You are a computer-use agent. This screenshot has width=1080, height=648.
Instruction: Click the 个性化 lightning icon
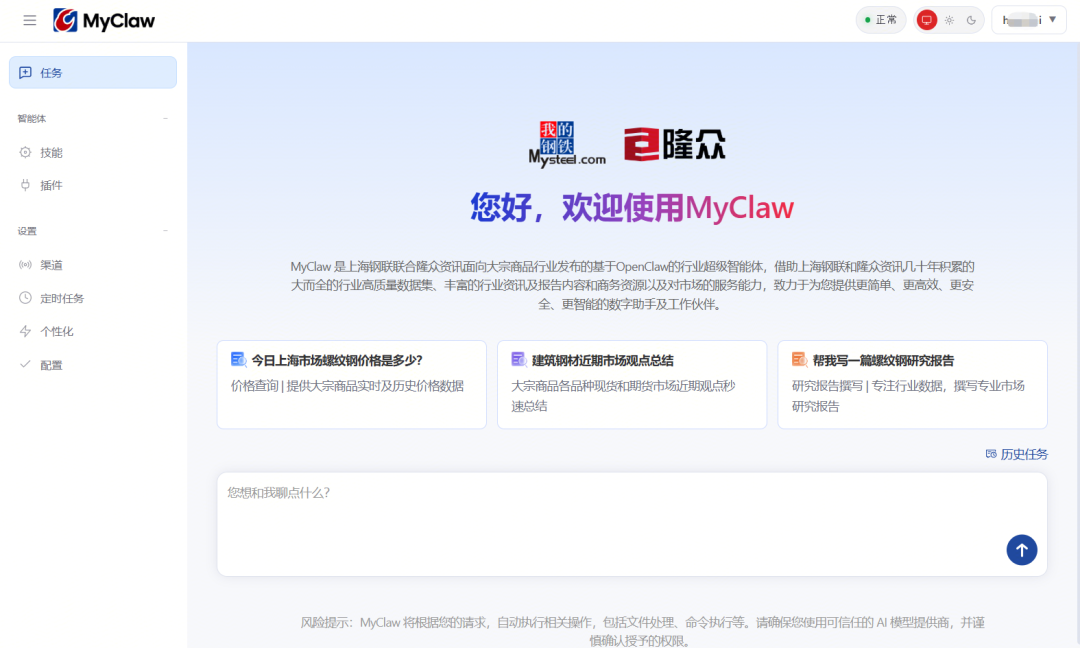pos(25,331)
